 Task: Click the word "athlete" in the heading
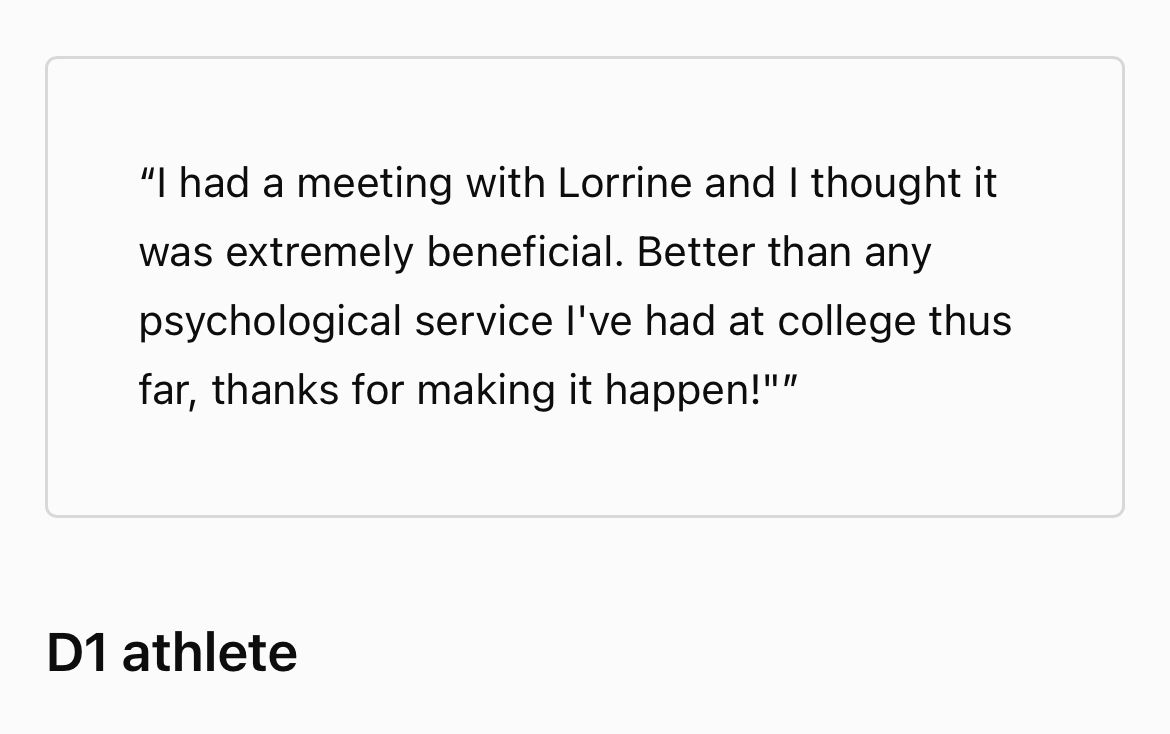click(210, 652)
